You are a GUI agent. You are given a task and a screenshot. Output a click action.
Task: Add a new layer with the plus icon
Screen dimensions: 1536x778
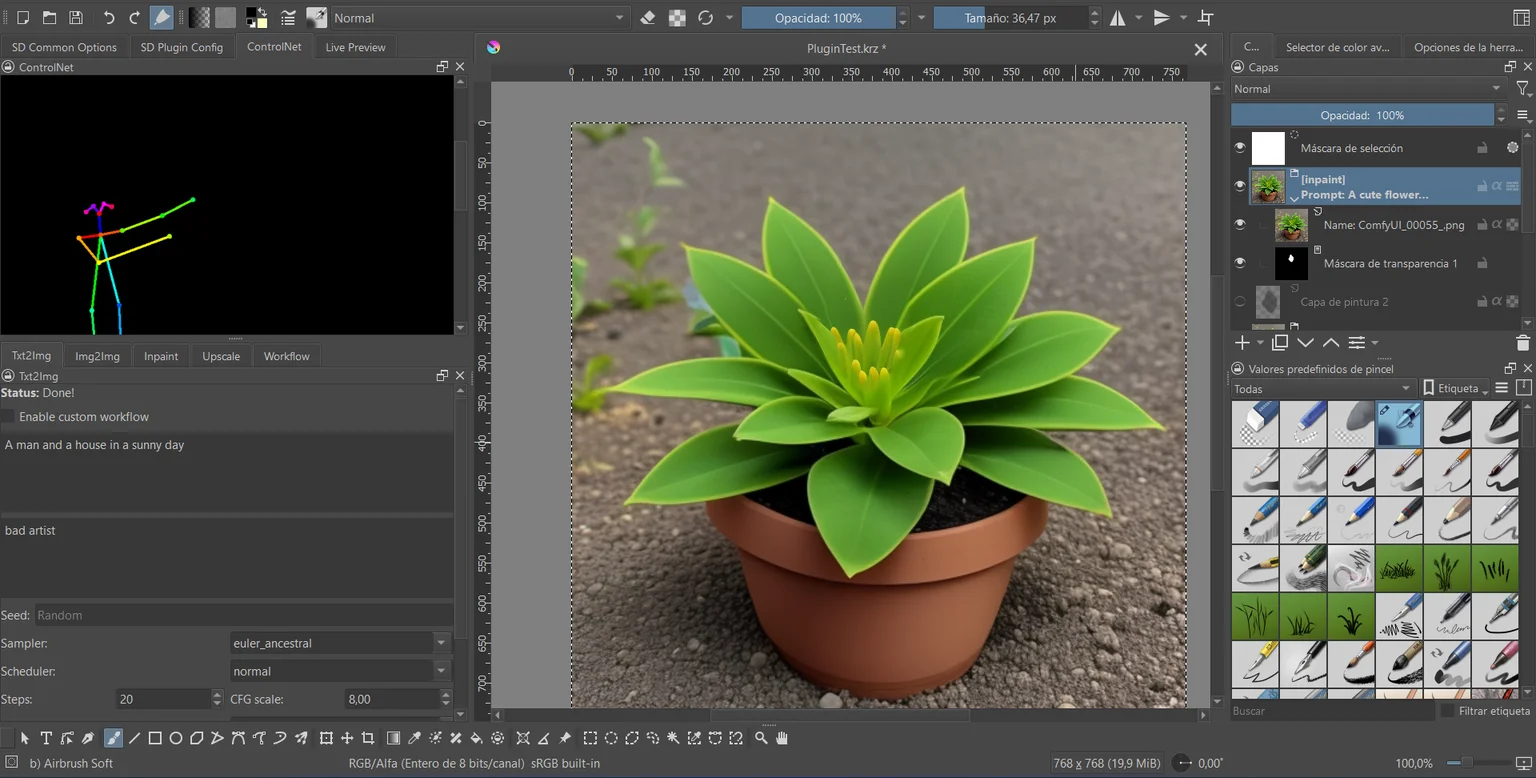click(x=1242, y=343)
